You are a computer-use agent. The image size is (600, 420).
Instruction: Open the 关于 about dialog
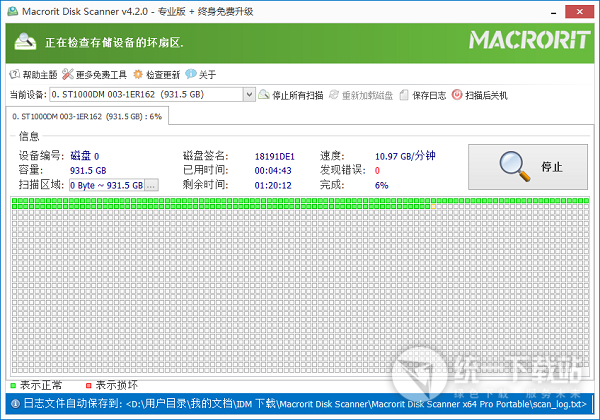(x=200, y=74)
